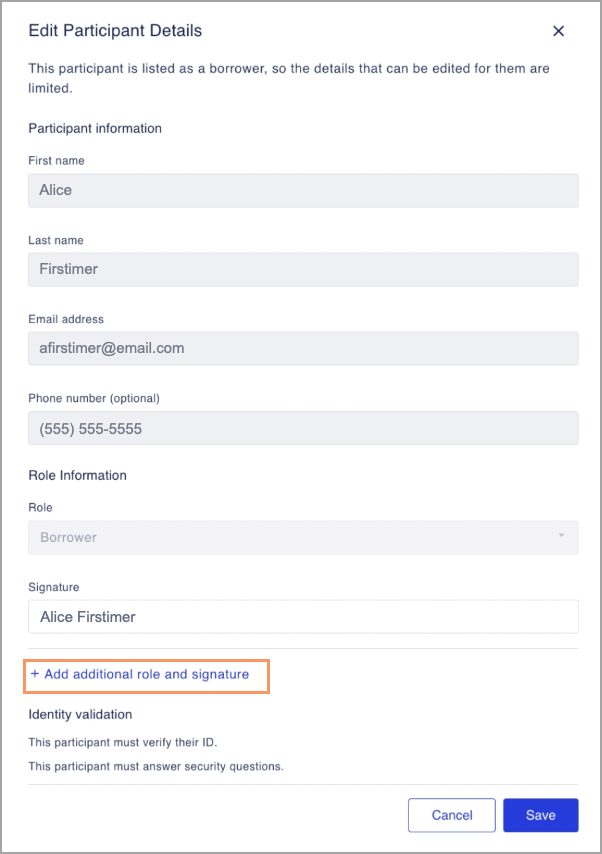Click the optional Phone number field

[300, 427]
